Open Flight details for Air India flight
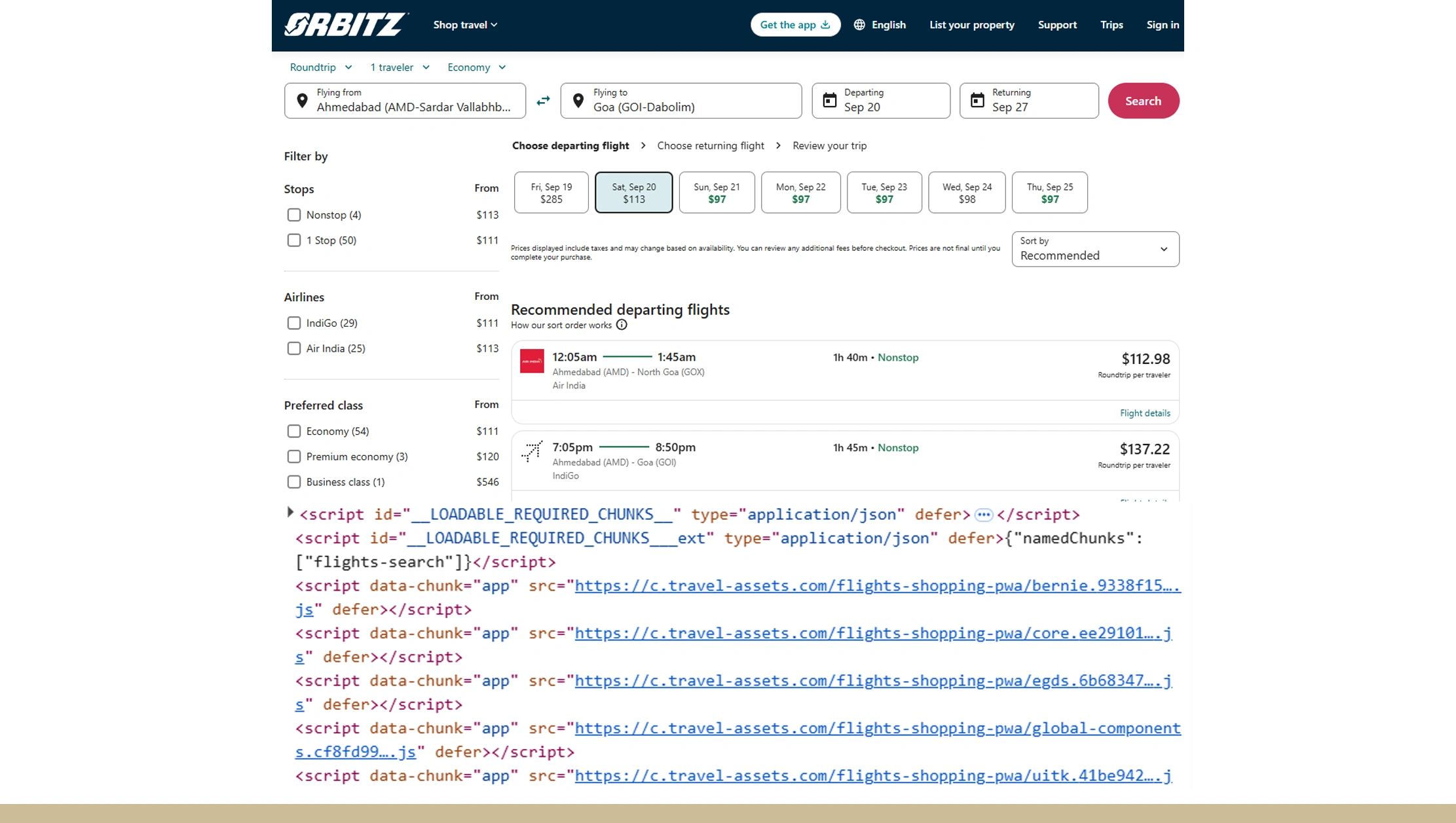This screenshot has width=1456, height=823. coord(1144,412)
